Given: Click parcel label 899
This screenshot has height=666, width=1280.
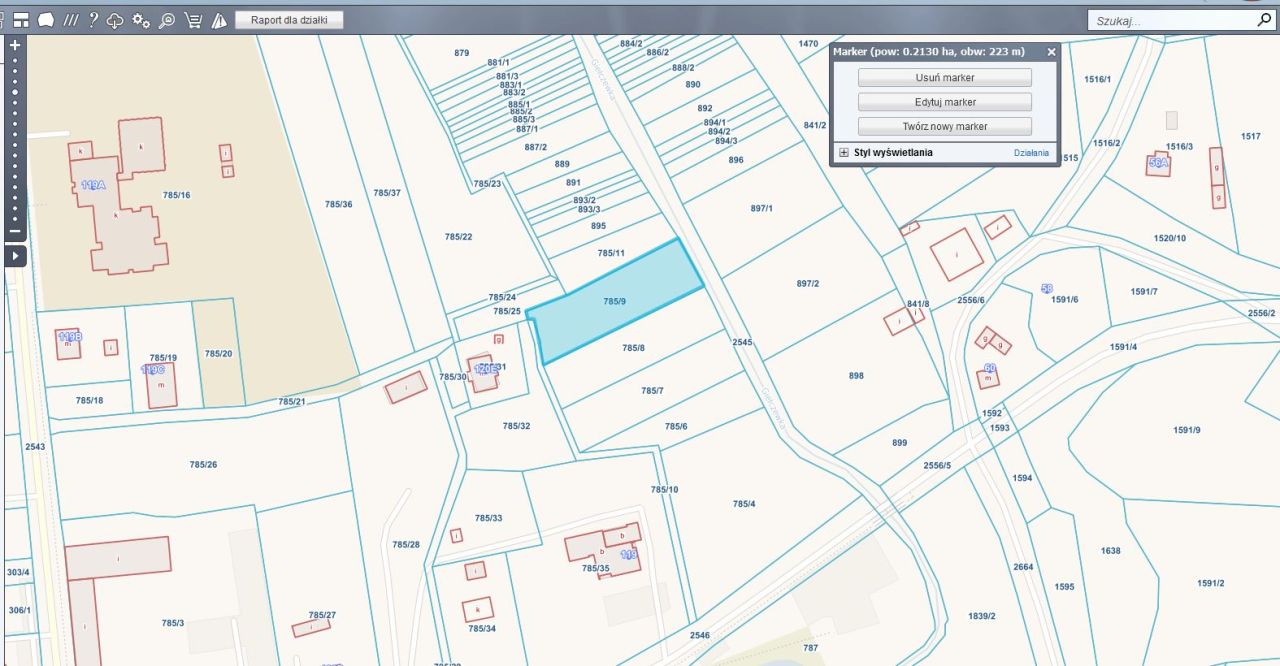Looking at the screenshot, I should pyautogui.click(x=899, y=442).
